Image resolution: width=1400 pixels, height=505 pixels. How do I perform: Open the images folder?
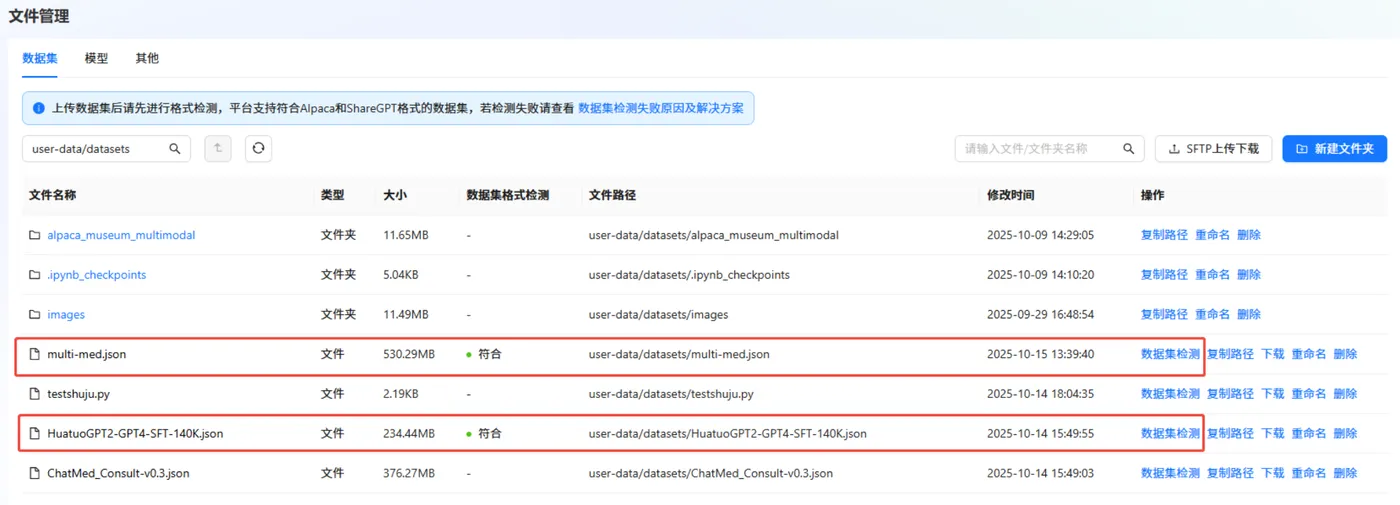[66, 315]
